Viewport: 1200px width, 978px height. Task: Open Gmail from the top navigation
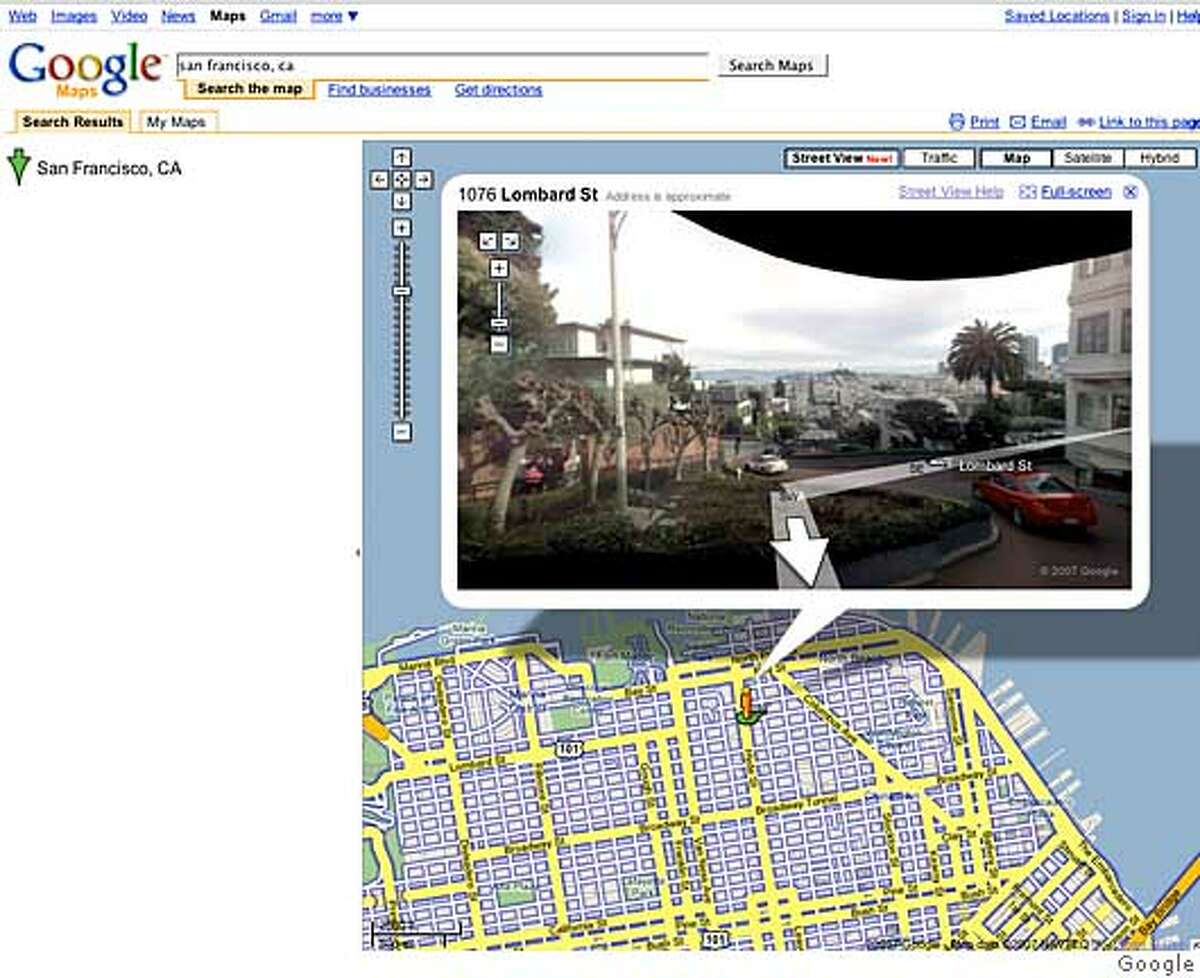pyautogui.click(x=278, y=16)
